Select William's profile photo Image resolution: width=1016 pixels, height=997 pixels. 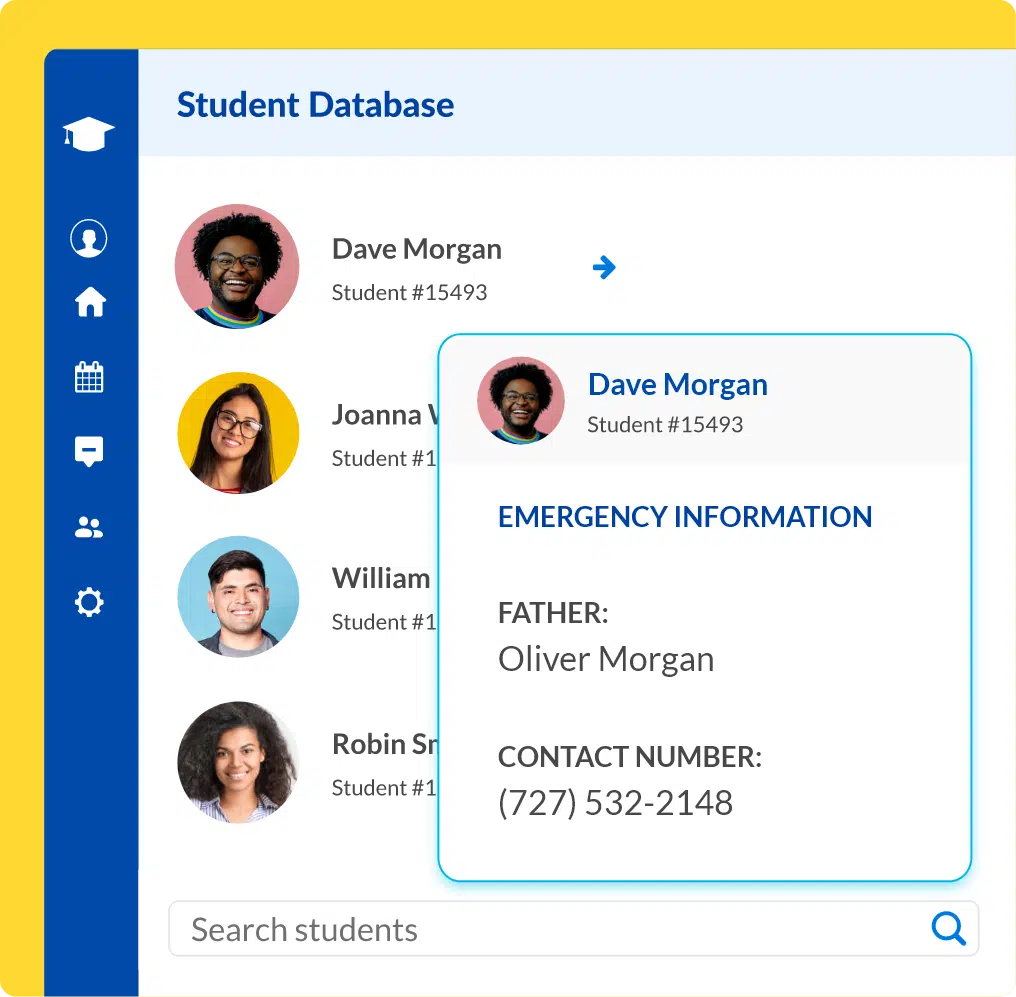click(238, 596)
